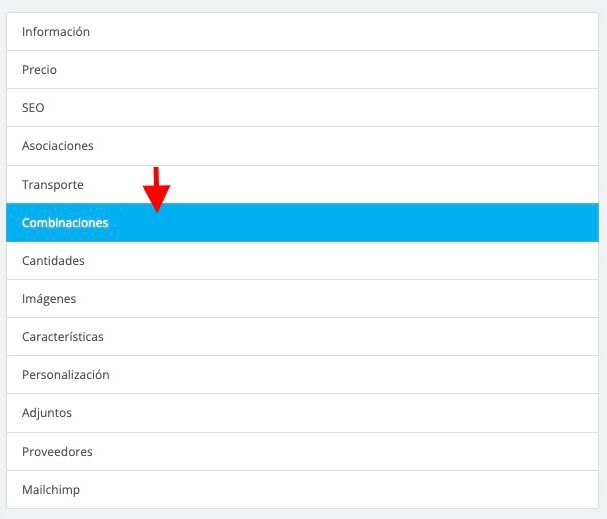Choose the suppliers entry near the bottom
This screenshot has height=519, width=607.
tap(302, 452)
